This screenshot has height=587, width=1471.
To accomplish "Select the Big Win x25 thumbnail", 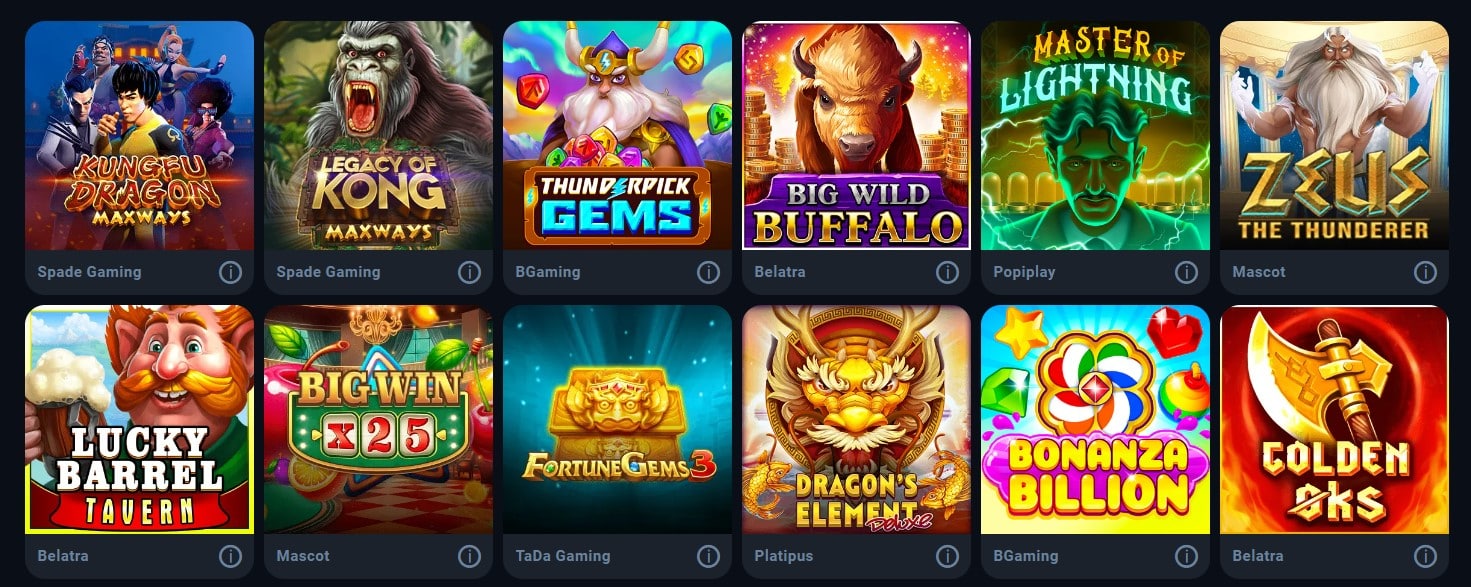I will pos(378,419).
